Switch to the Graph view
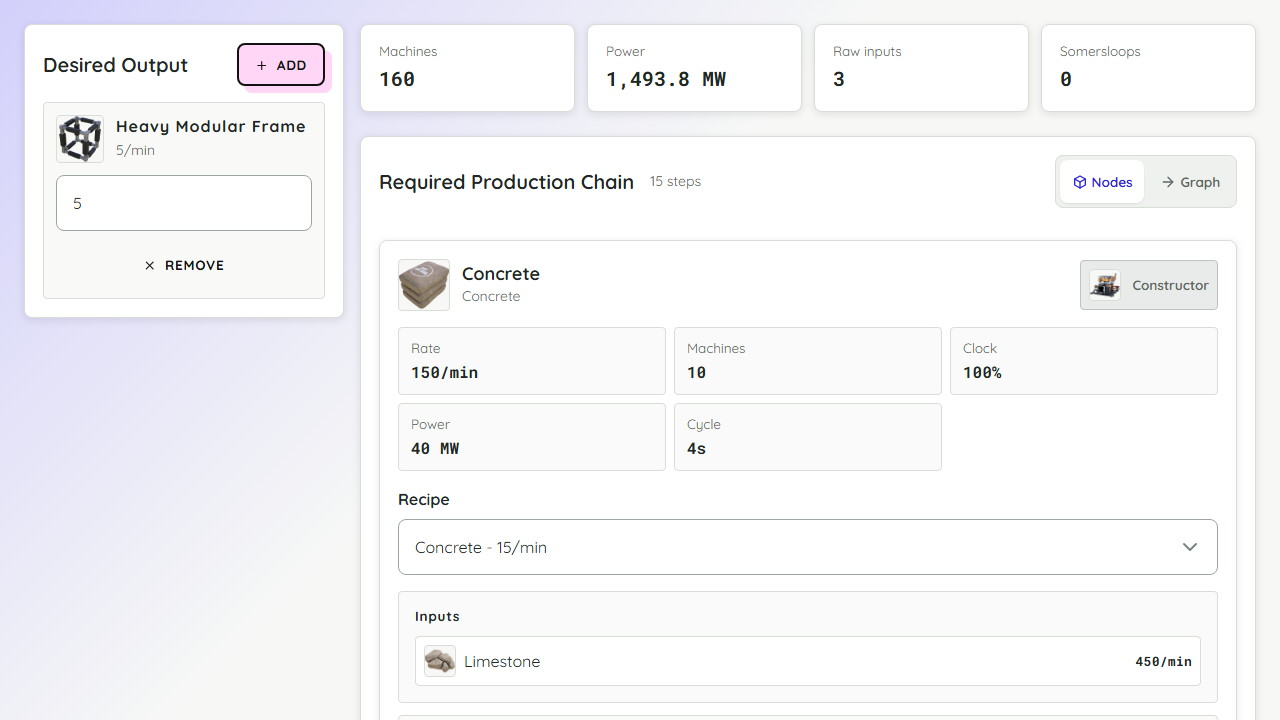Viewport: 1280px width, 720px height. click(x=1190, y=182)
